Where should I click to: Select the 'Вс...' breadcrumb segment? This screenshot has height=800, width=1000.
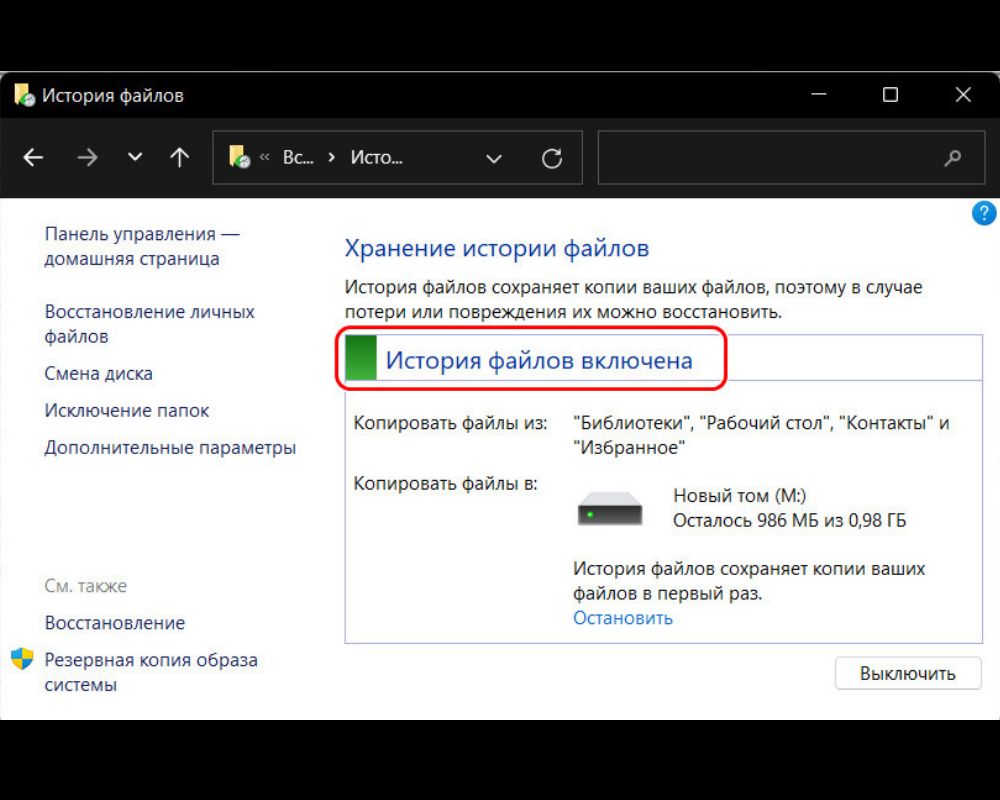tap(298, 158)
